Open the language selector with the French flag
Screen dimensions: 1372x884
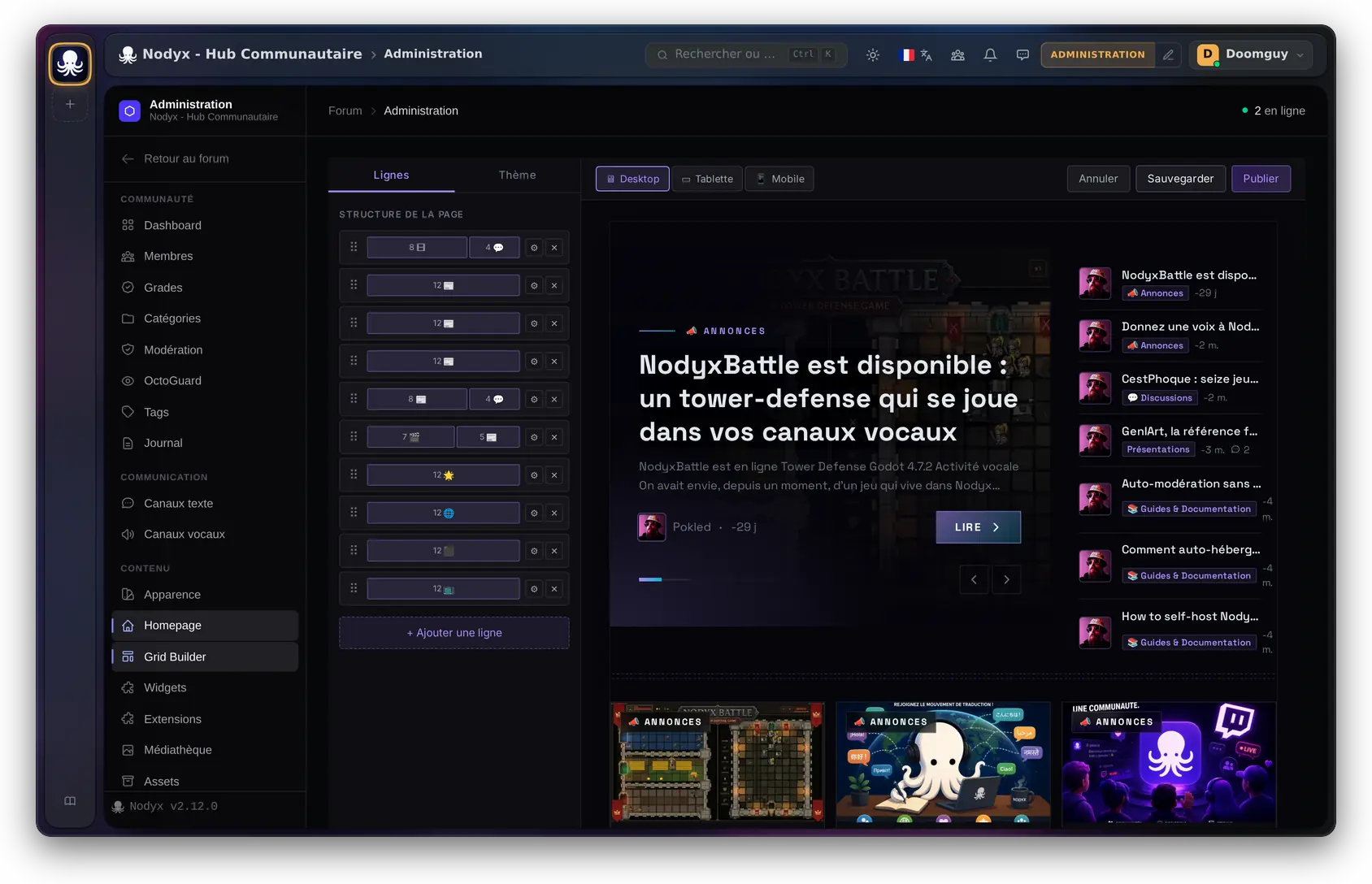point(916,54)
